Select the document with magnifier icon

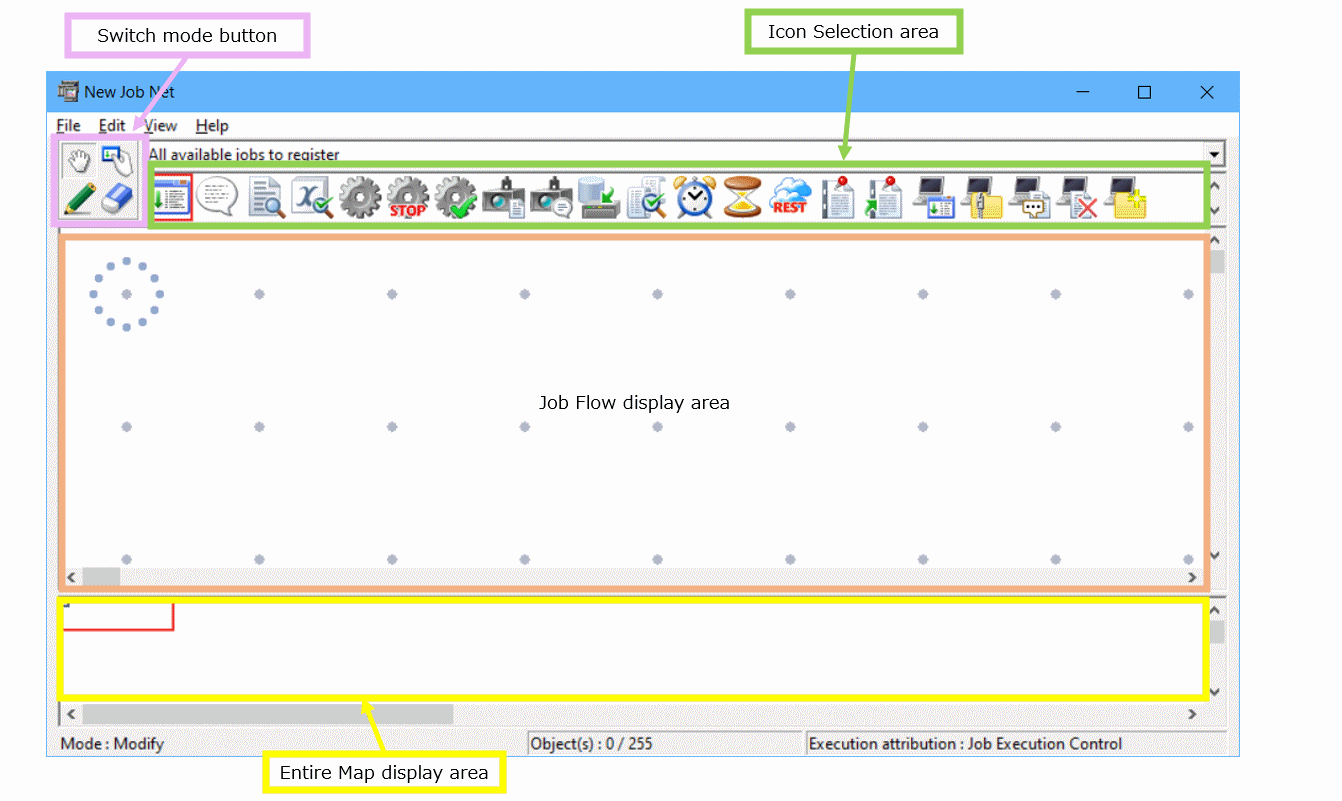265,197
